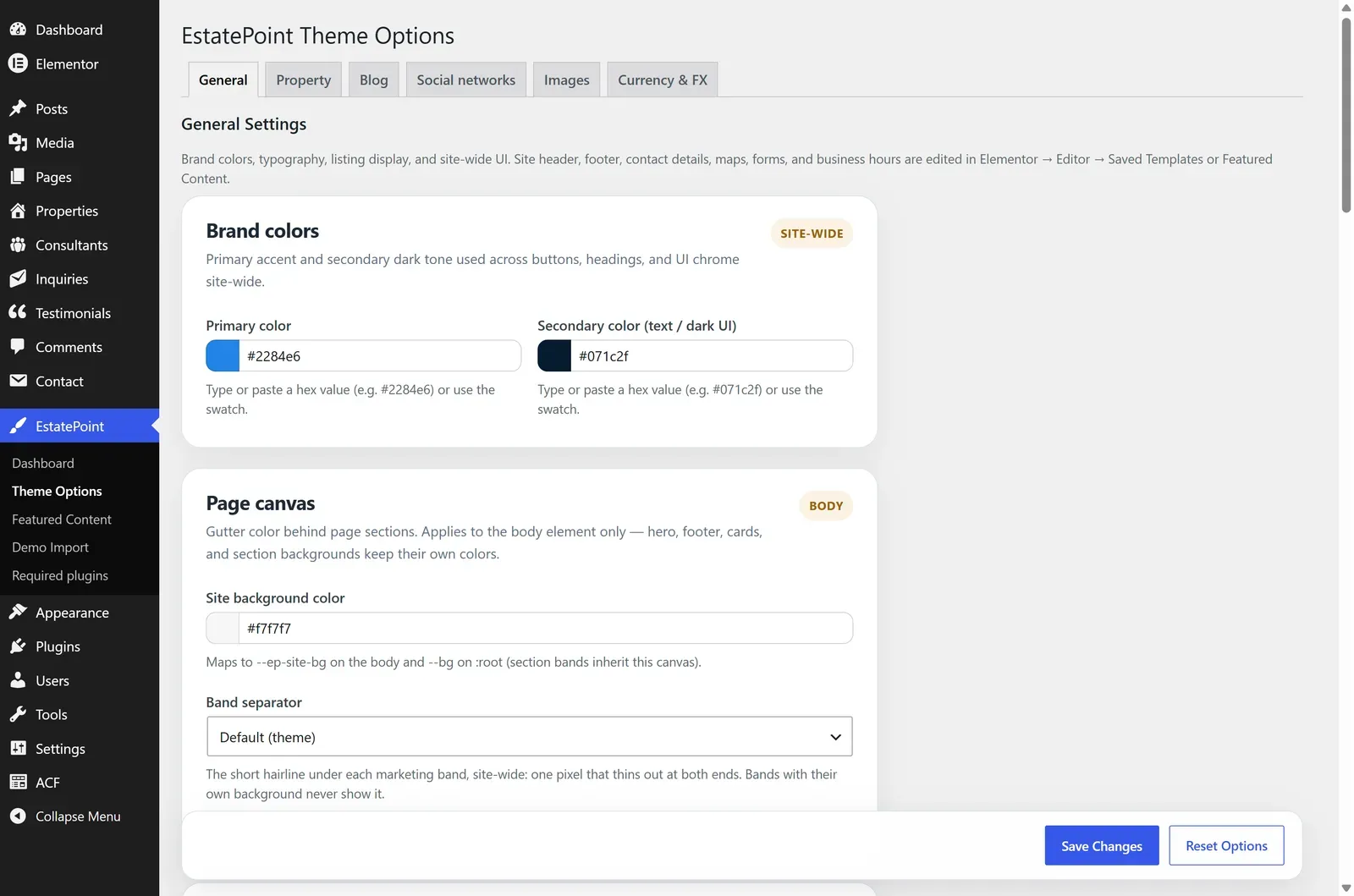
Task: Click the Consultants group icon
Action: point(18,245)
